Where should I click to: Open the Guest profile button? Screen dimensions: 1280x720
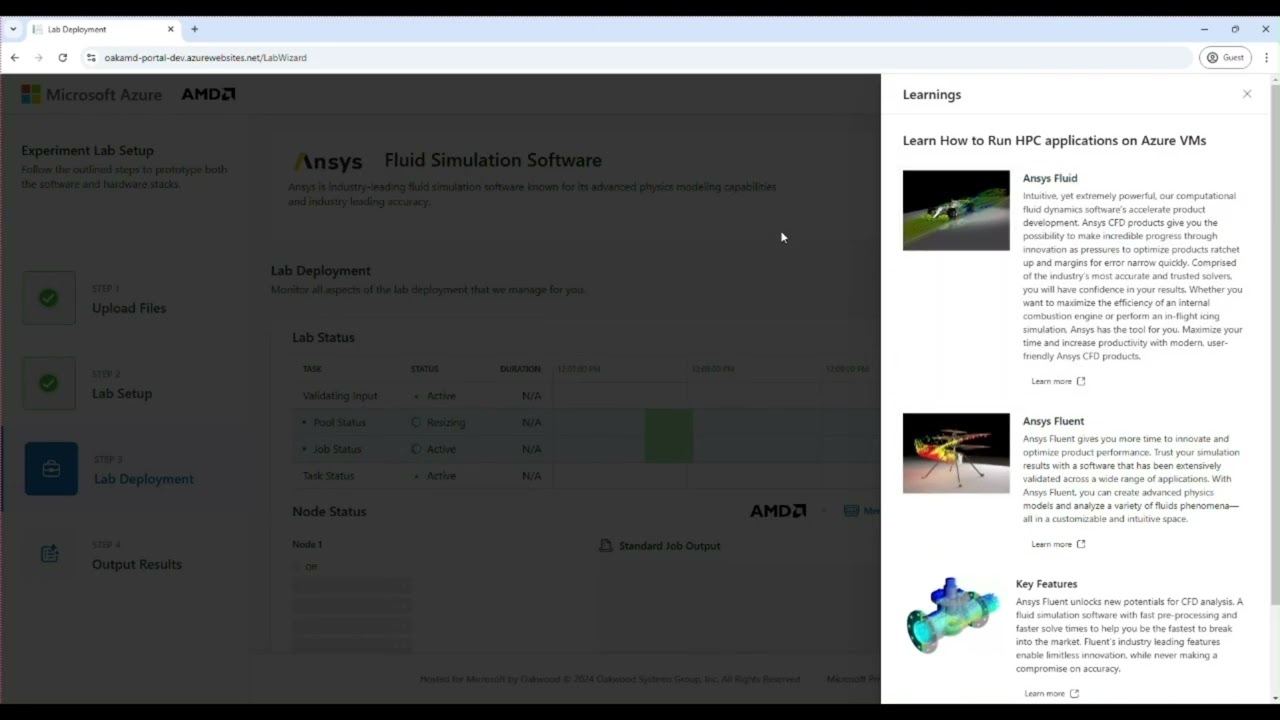[x=1225, y=58]
